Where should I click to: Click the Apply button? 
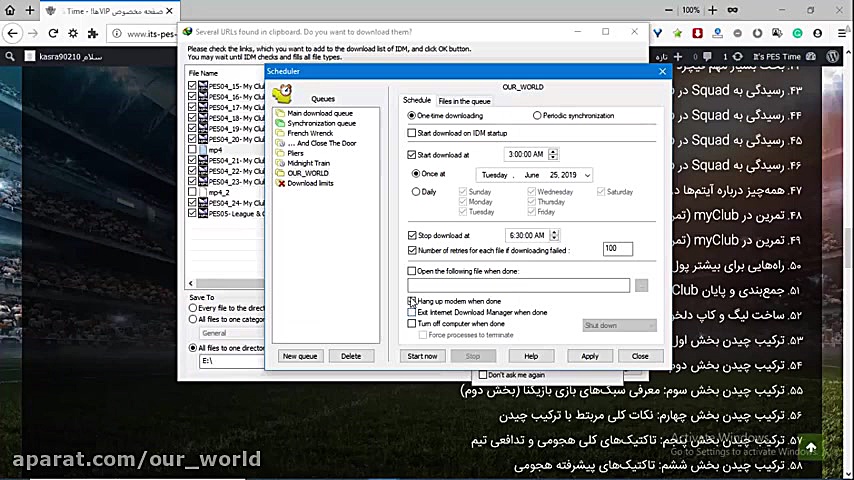590,356
